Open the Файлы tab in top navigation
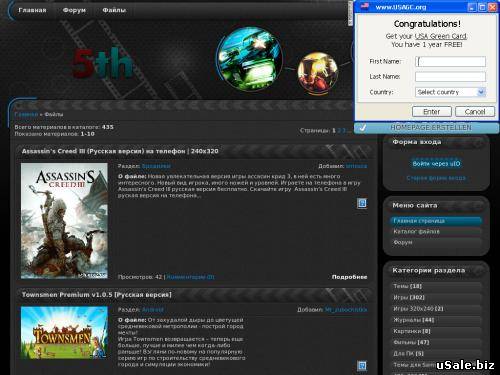 point(114,10)
